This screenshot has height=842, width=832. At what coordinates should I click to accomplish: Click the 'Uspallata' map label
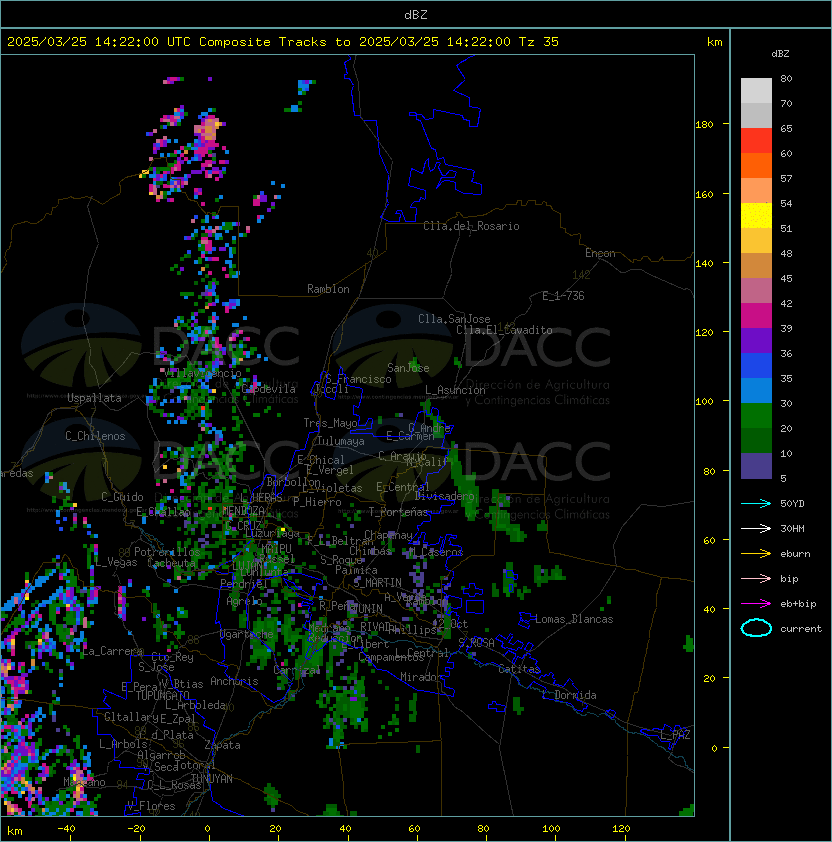[x=94, y=398]
